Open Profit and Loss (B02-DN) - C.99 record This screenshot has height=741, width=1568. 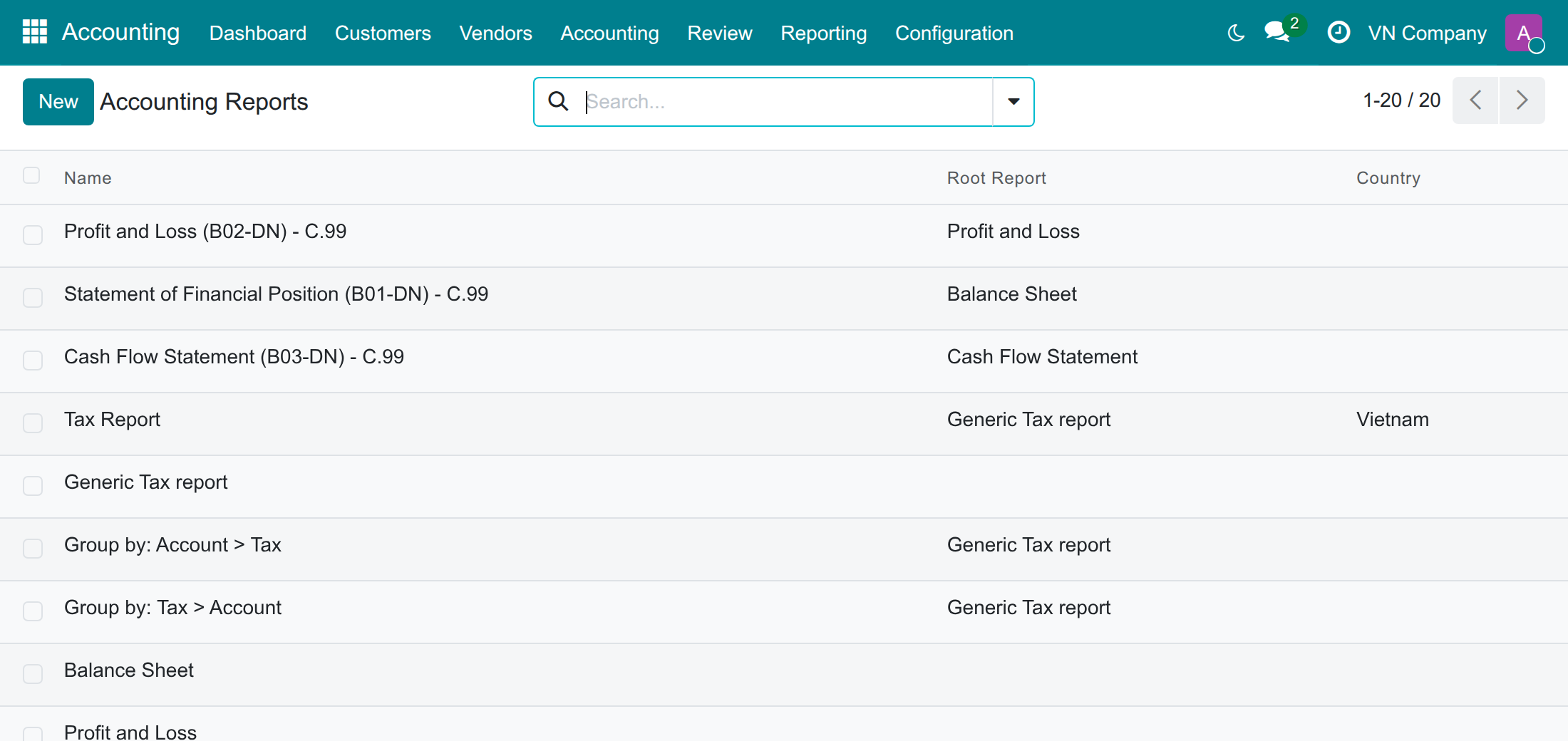(205, 231)
